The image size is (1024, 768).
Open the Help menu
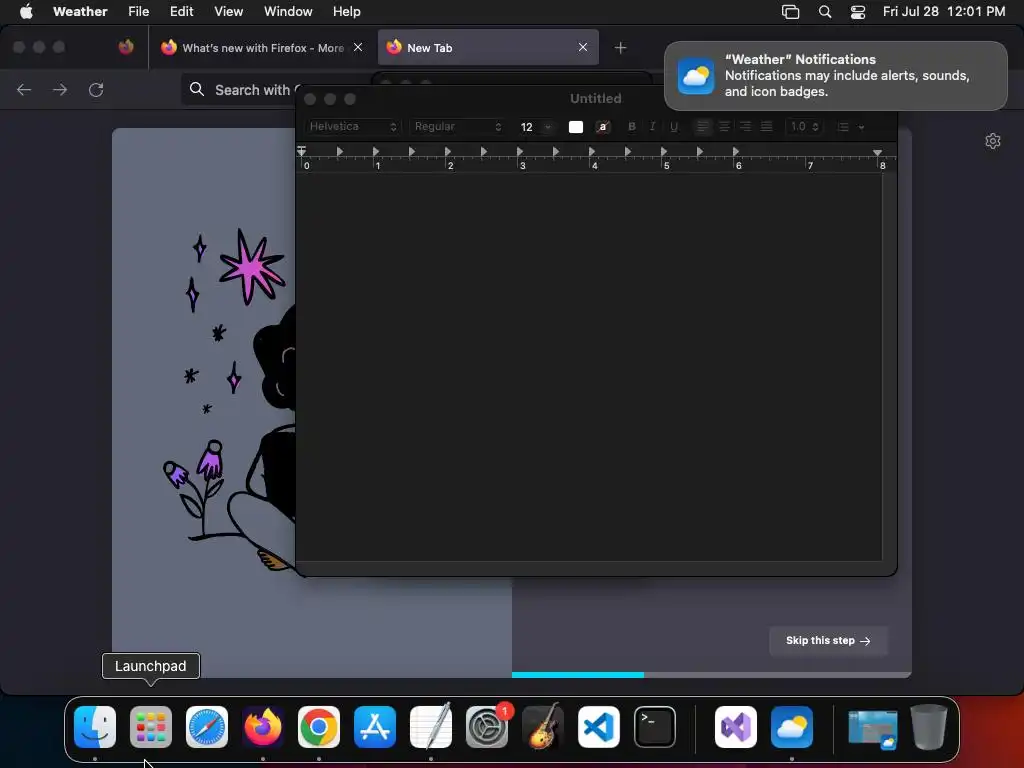click(346, 12)
